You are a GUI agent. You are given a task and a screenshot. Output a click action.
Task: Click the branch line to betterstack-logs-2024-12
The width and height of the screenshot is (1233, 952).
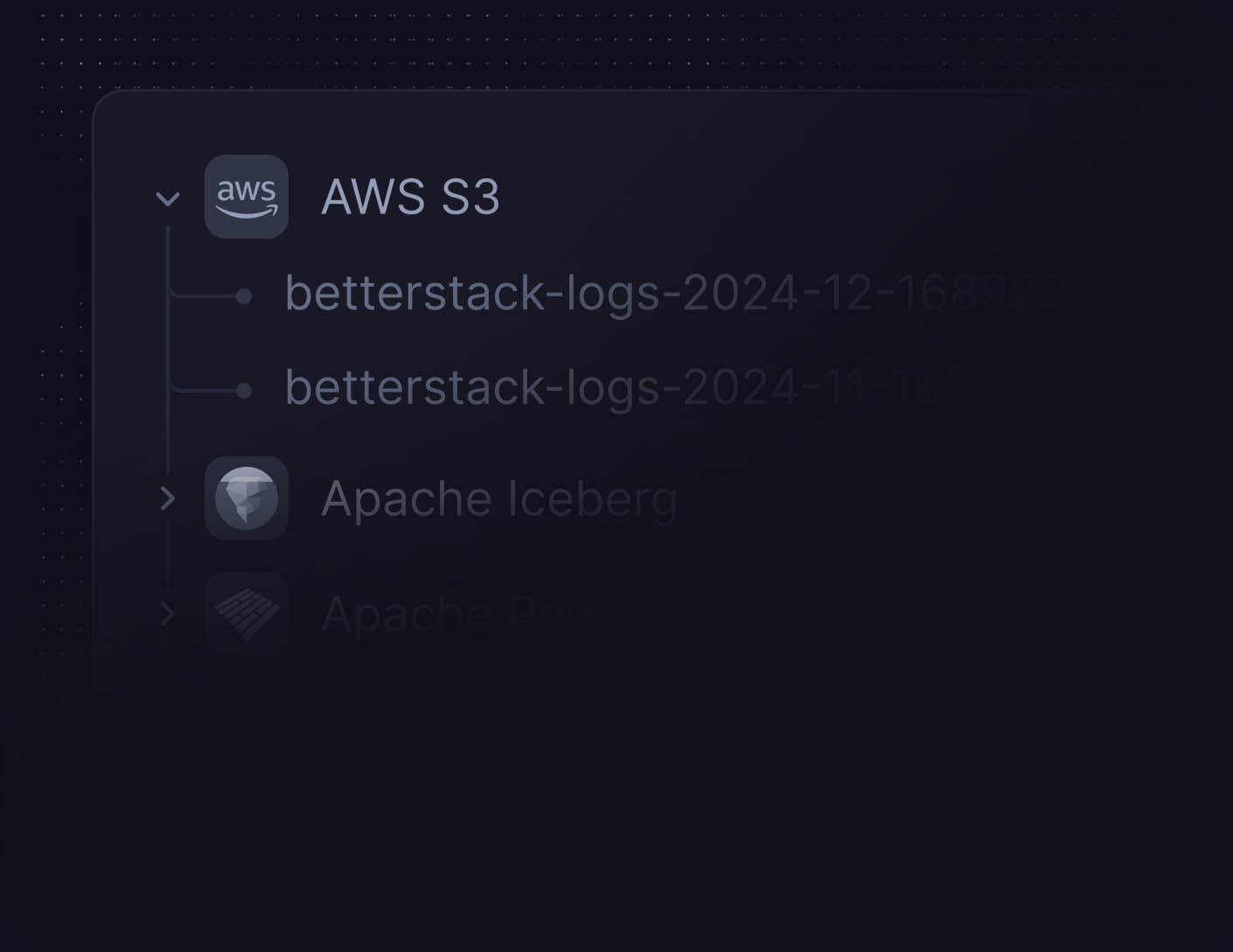point(203,297)
